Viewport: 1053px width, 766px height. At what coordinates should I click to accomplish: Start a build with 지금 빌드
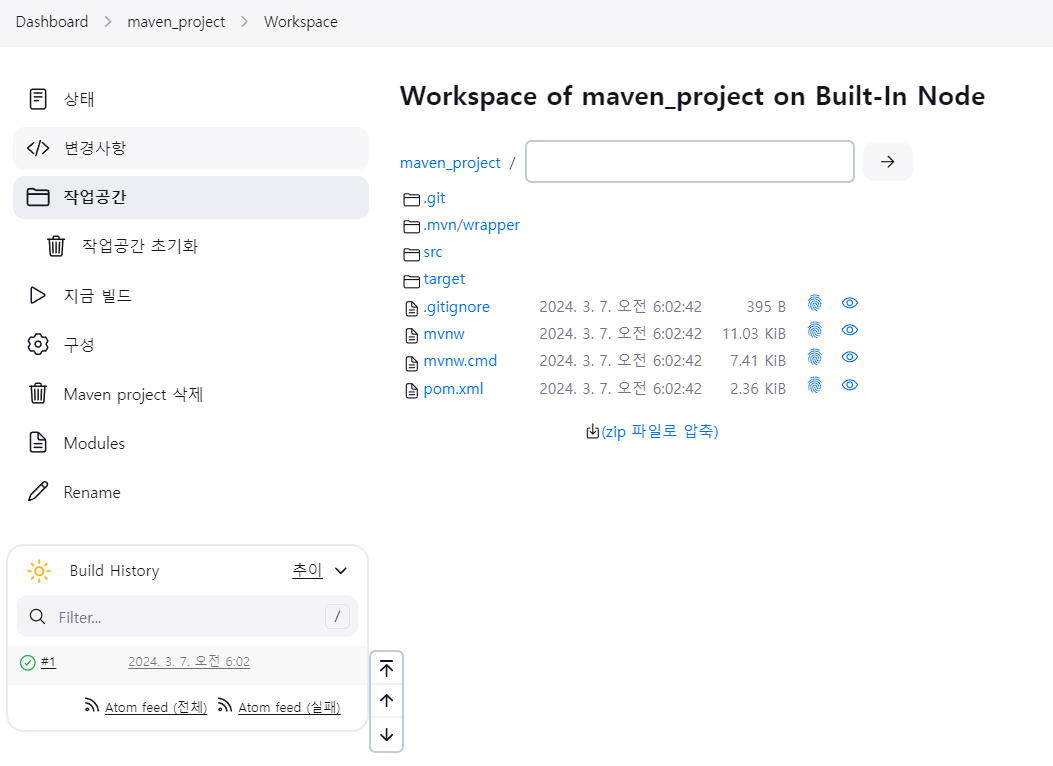click(191, 295)
